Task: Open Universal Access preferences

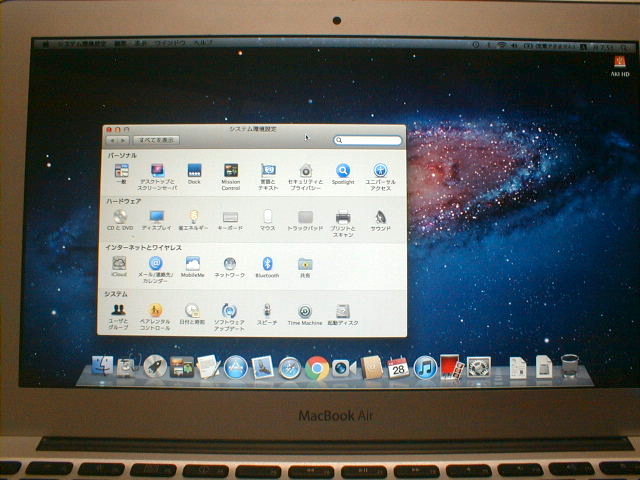Action: coord(380,177)
